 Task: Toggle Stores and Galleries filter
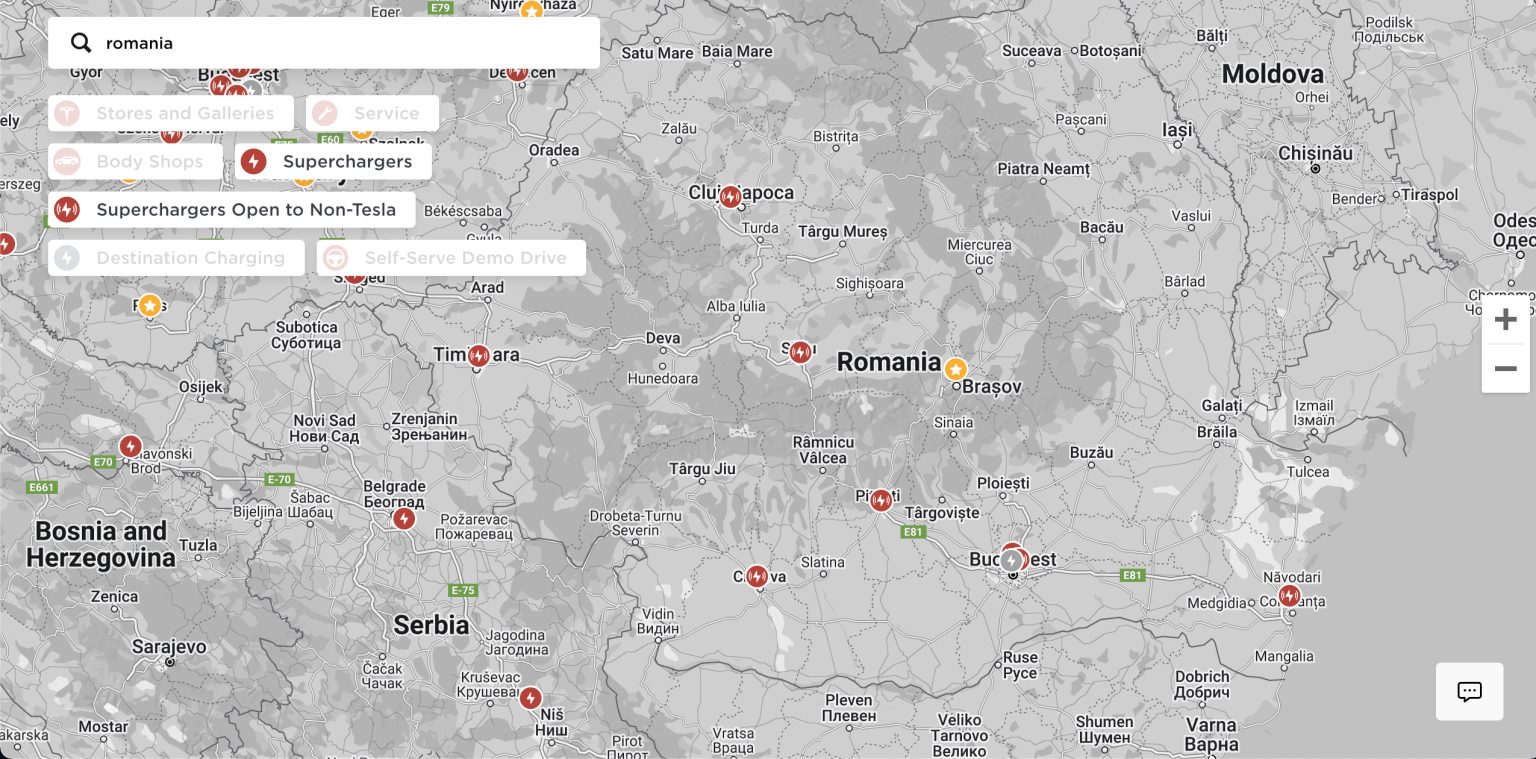(x=171, y=113)
